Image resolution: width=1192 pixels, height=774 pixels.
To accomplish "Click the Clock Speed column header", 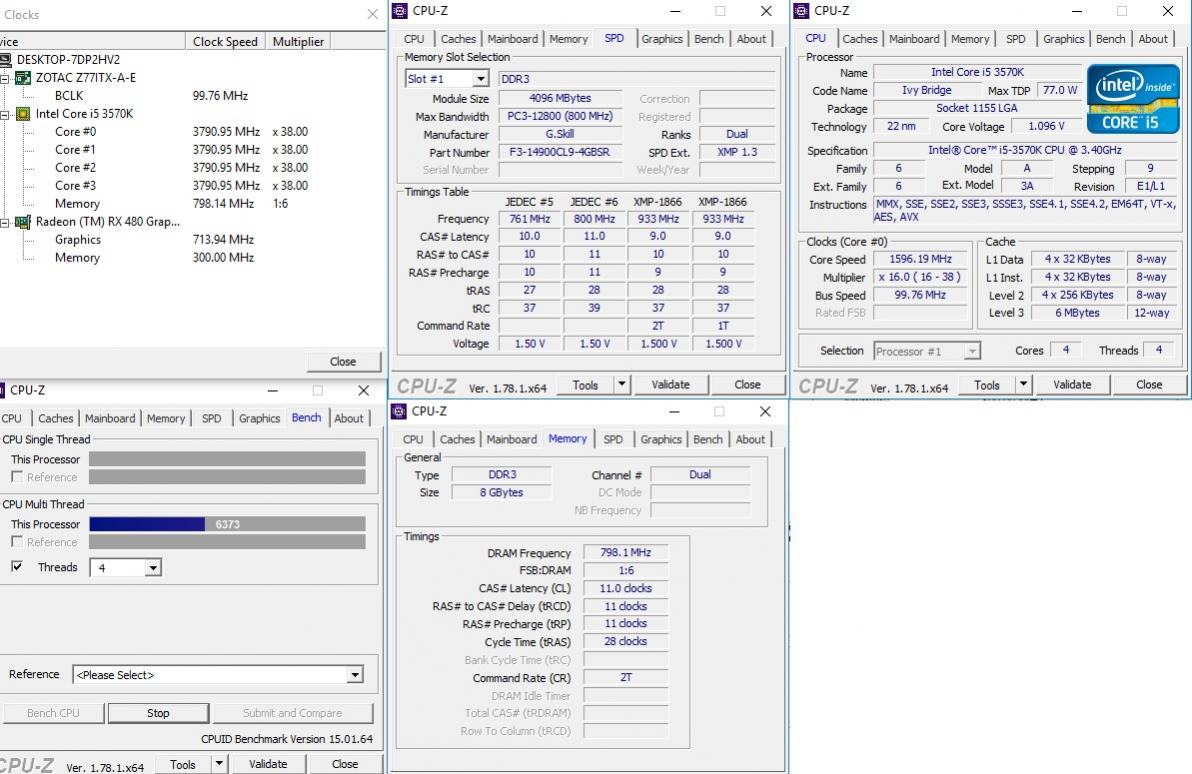I will (x=225, y=42).
